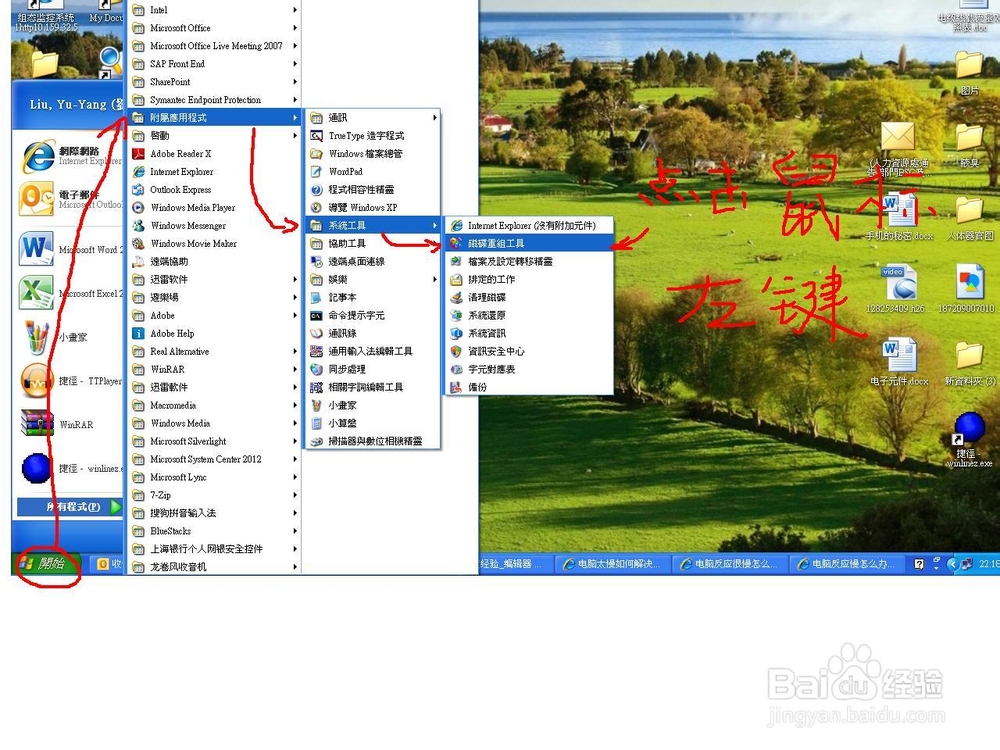
Task: Click the Windows 檔案總管 icon
Action: pos(316,154)
